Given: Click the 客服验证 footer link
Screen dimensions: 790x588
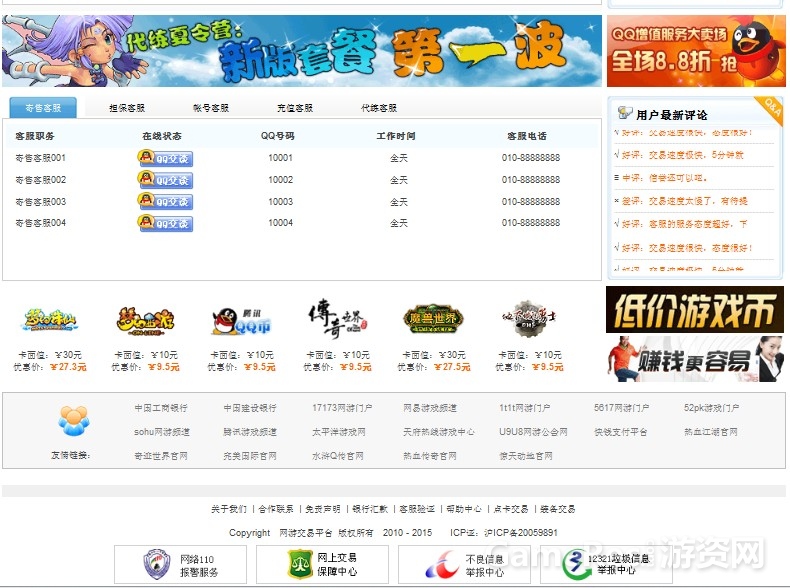Looking at the screenshot, I should coord(417,509).
